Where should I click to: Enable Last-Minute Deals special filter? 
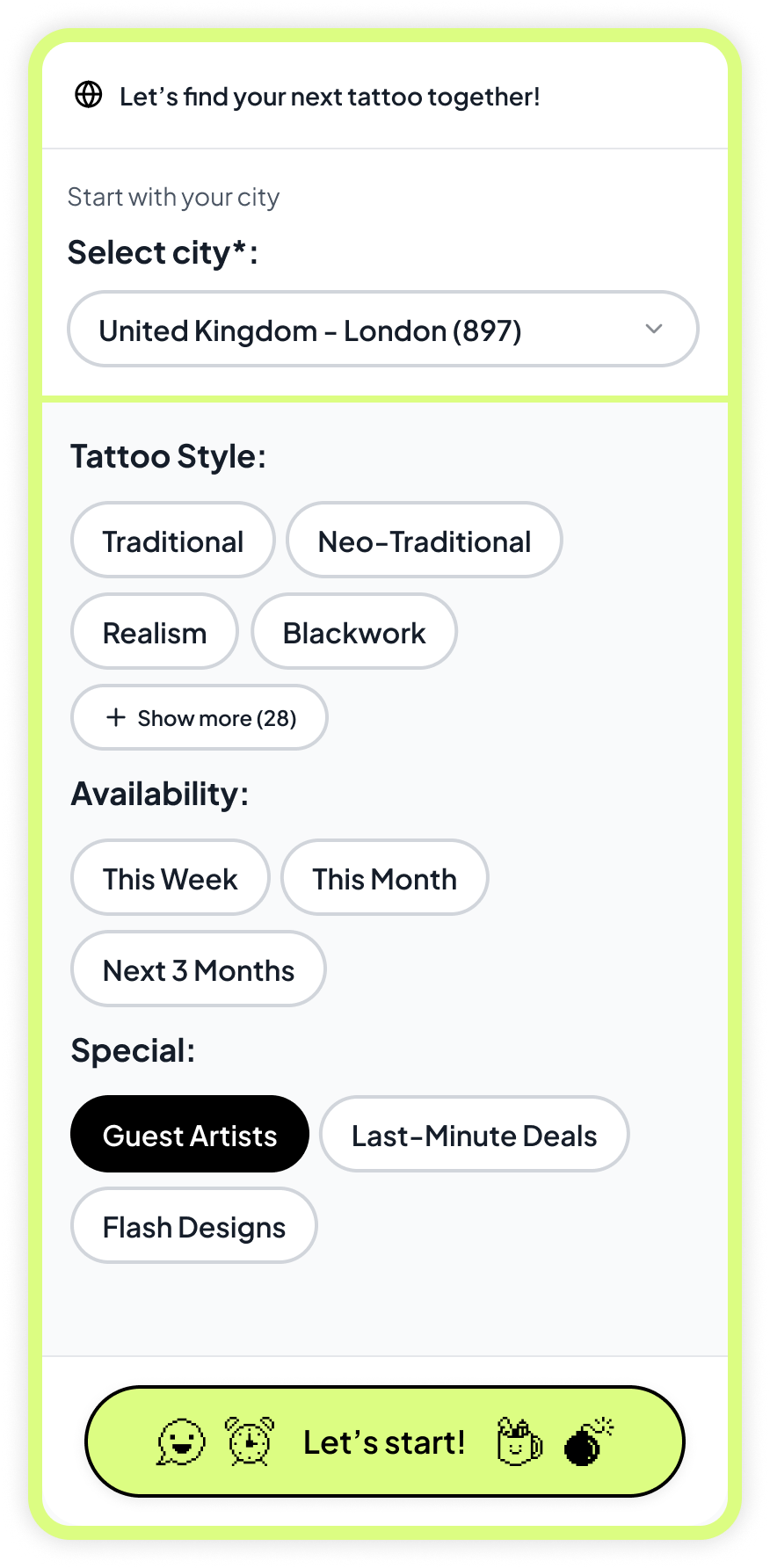[474, 1135]
